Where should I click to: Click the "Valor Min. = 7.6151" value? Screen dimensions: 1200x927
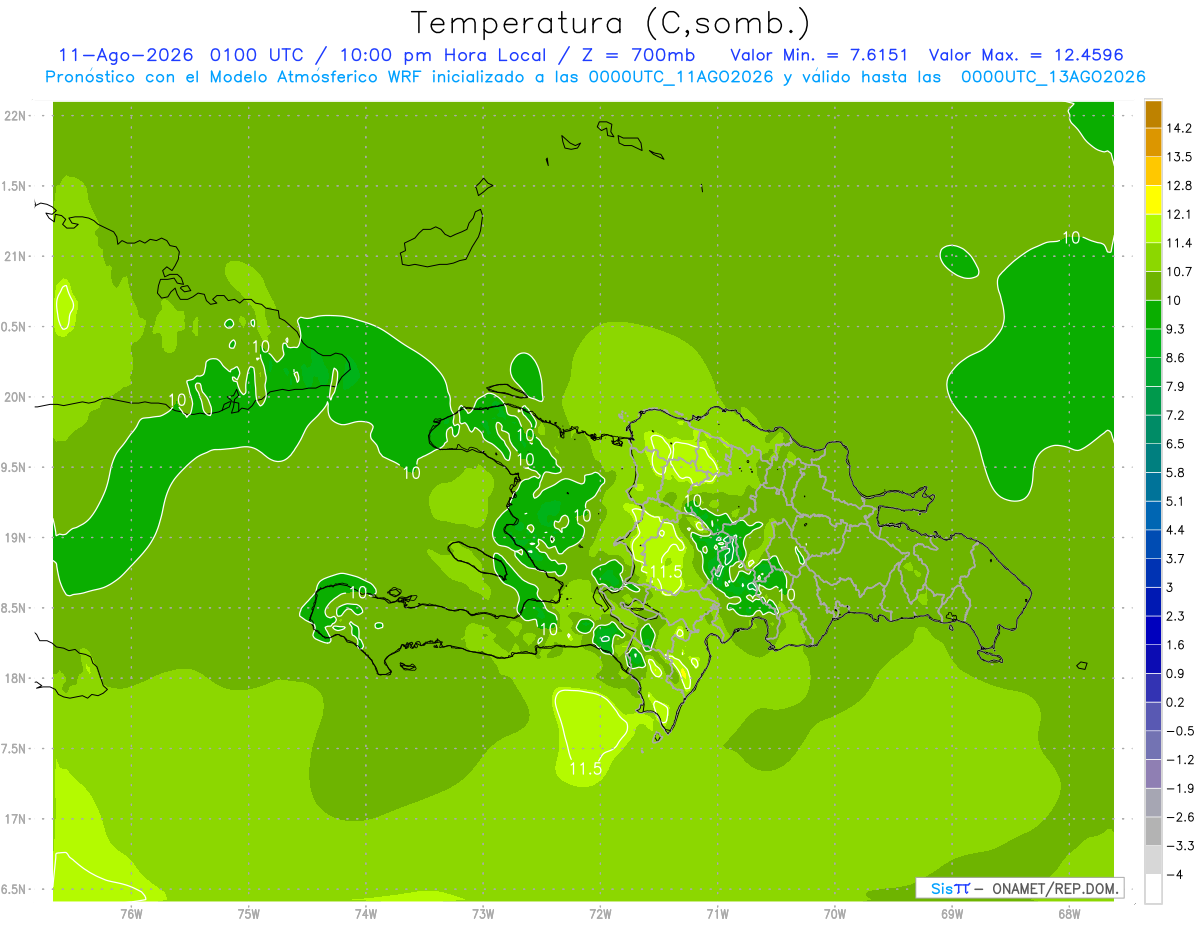tap(819, 55)
